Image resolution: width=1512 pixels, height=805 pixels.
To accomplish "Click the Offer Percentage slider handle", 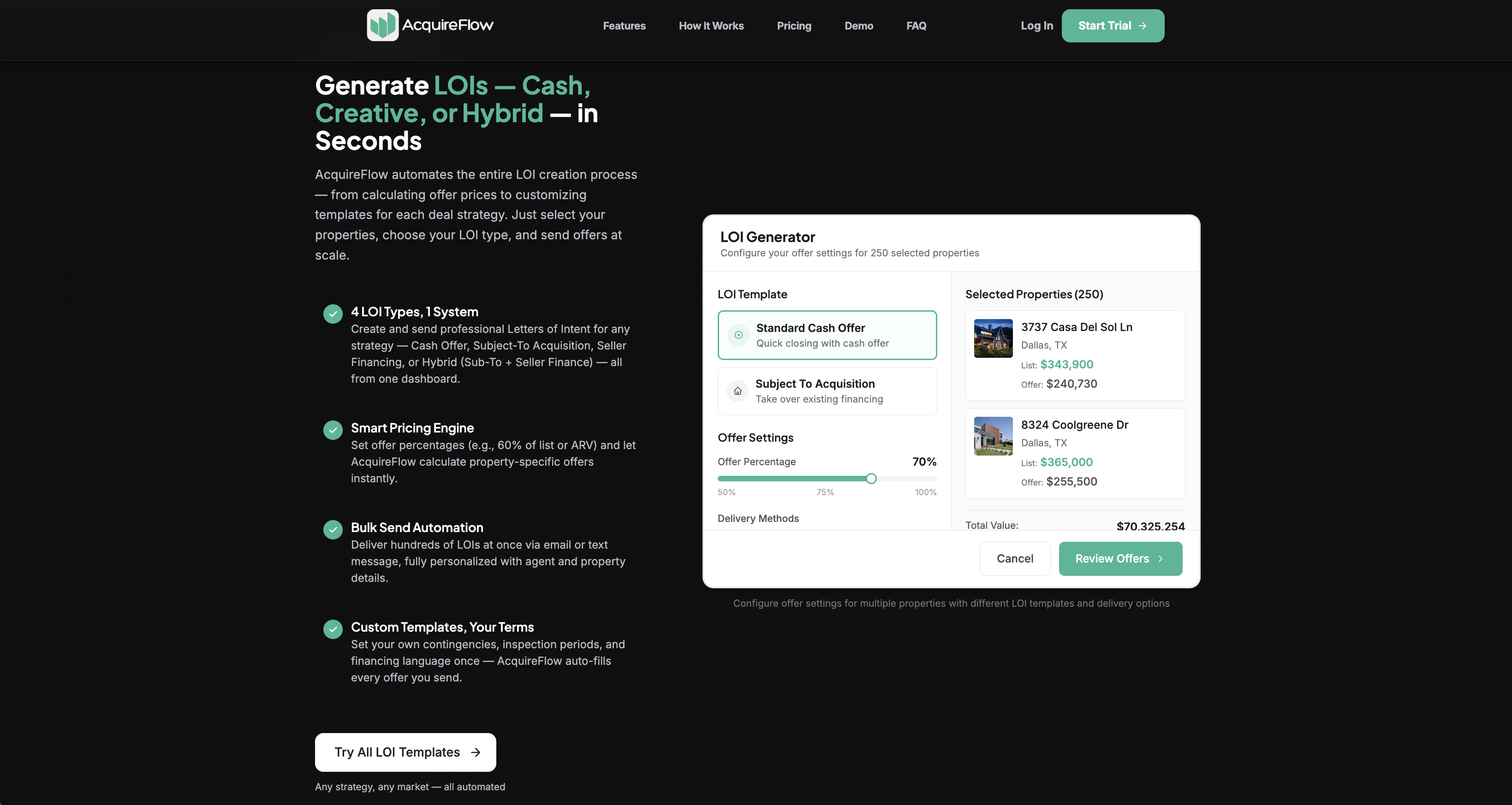I will pos(872,479).
